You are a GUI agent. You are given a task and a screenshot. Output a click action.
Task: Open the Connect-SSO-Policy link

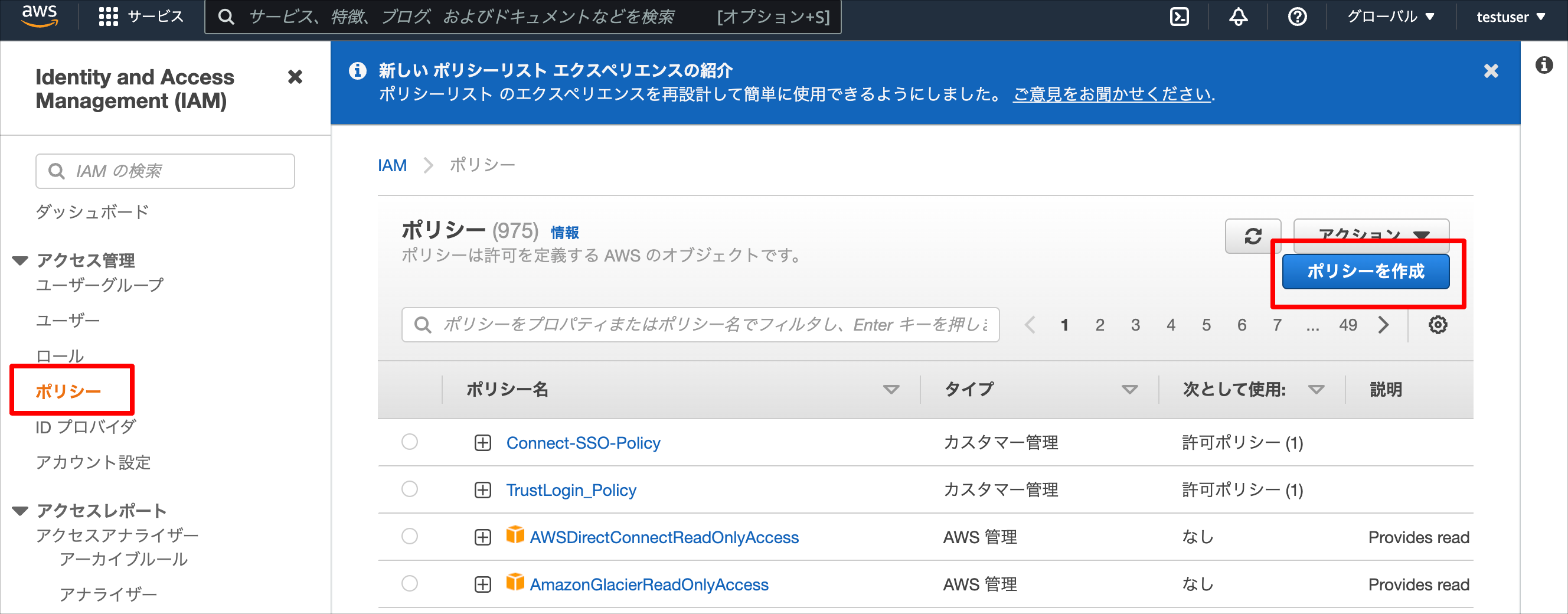point(583,443)
